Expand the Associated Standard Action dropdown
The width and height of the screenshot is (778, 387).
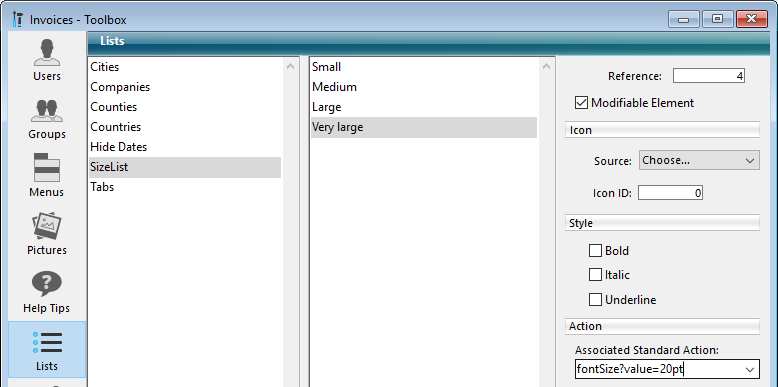pos(749,370)
